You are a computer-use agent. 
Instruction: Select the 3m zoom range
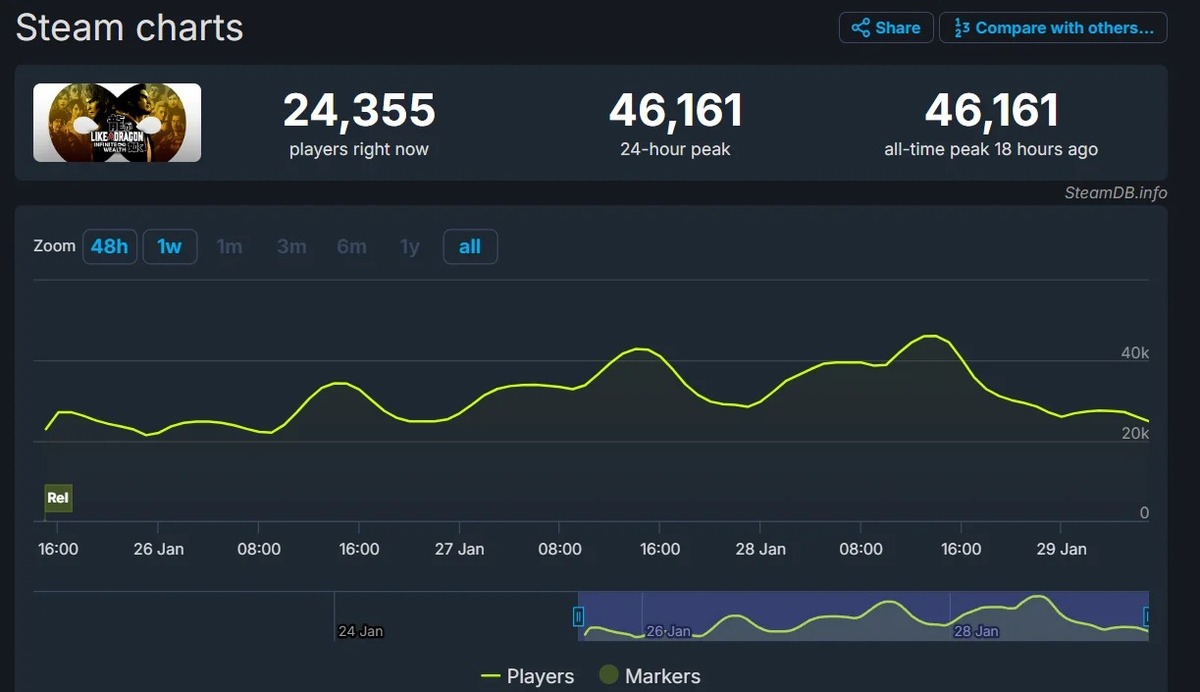291,246
